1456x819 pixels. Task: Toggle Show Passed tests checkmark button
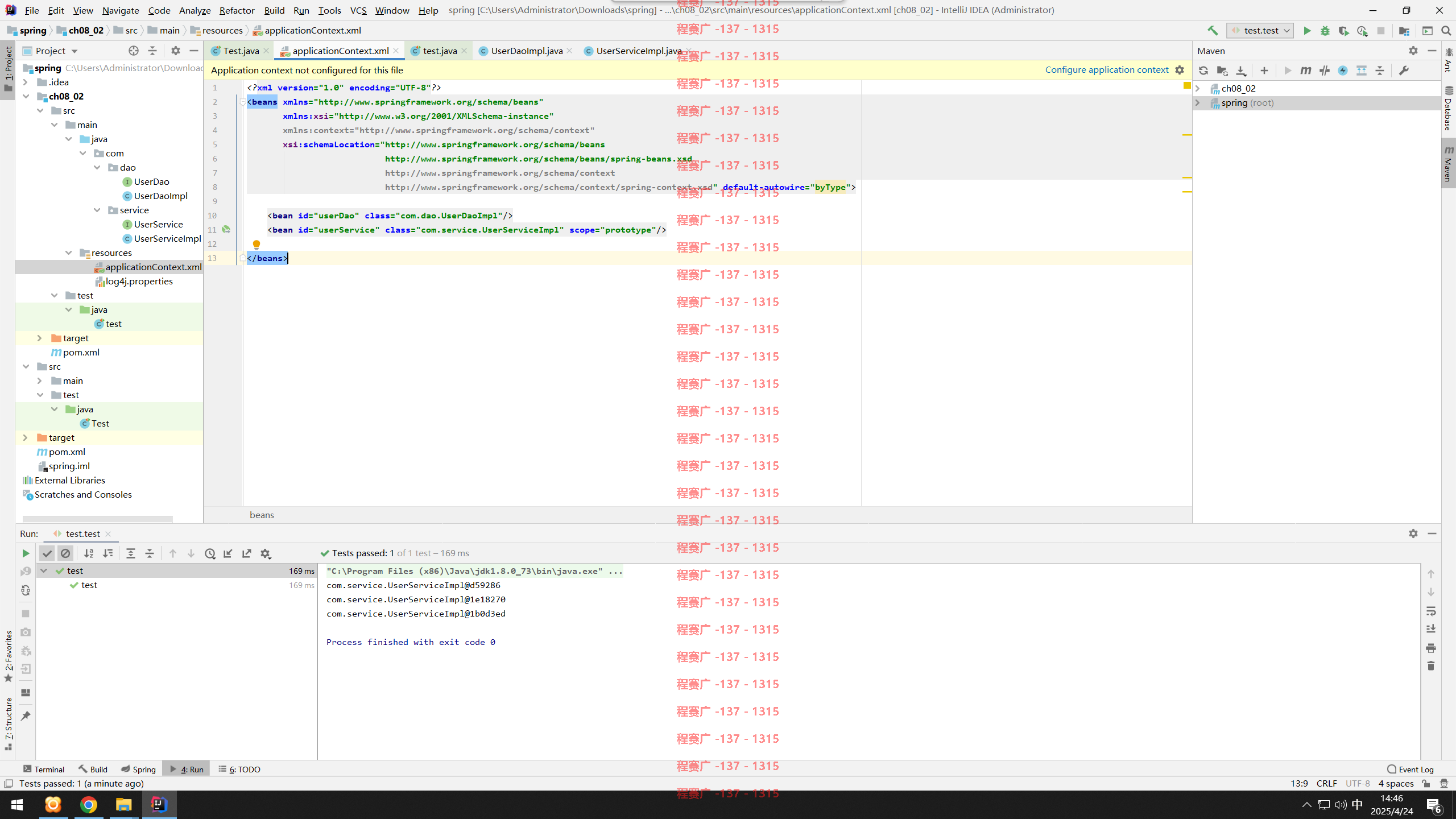click(47, 553)
